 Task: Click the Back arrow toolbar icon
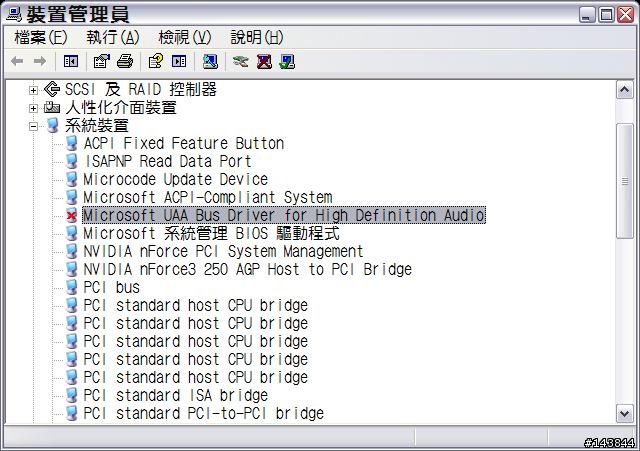click(x=17, y=62)
